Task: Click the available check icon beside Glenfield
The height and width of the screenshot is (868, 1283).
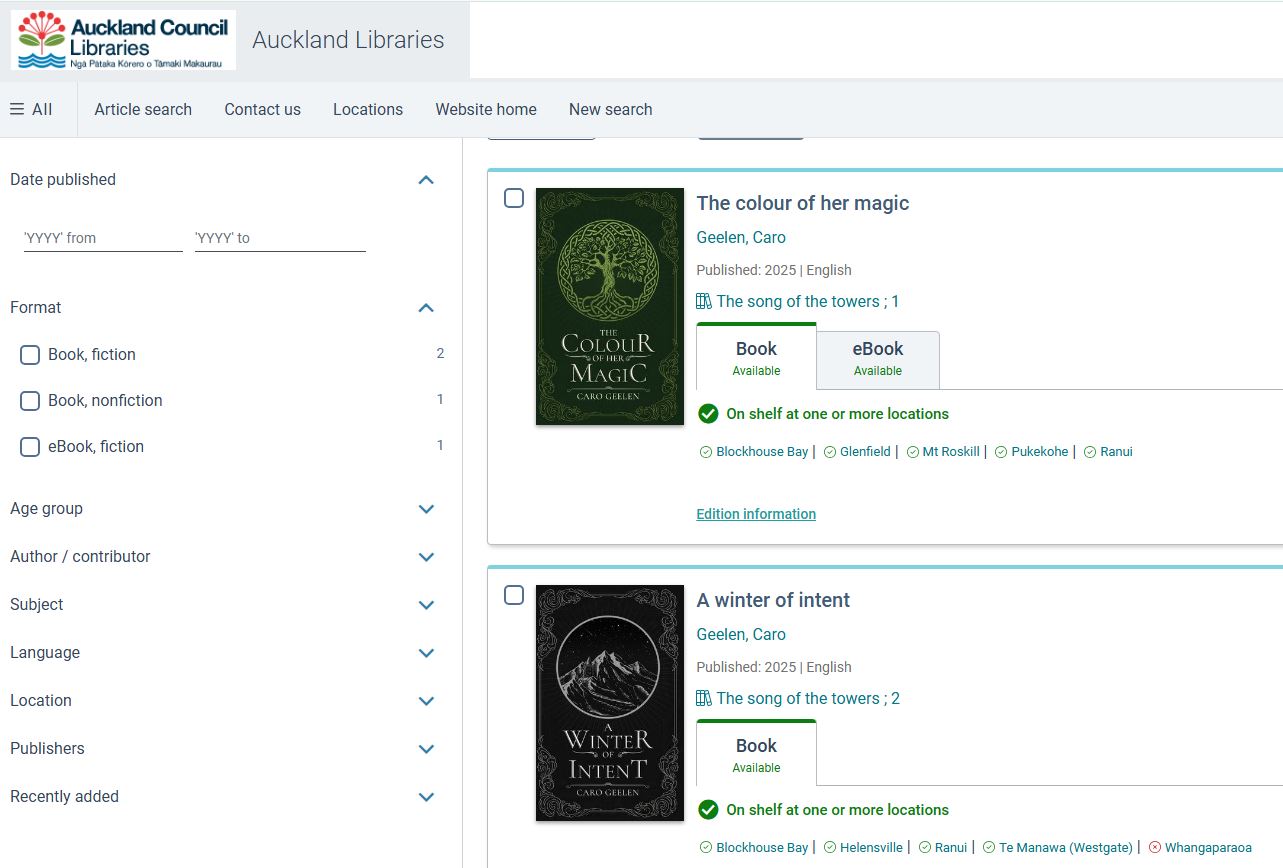Action: click(x=830, y=452)
